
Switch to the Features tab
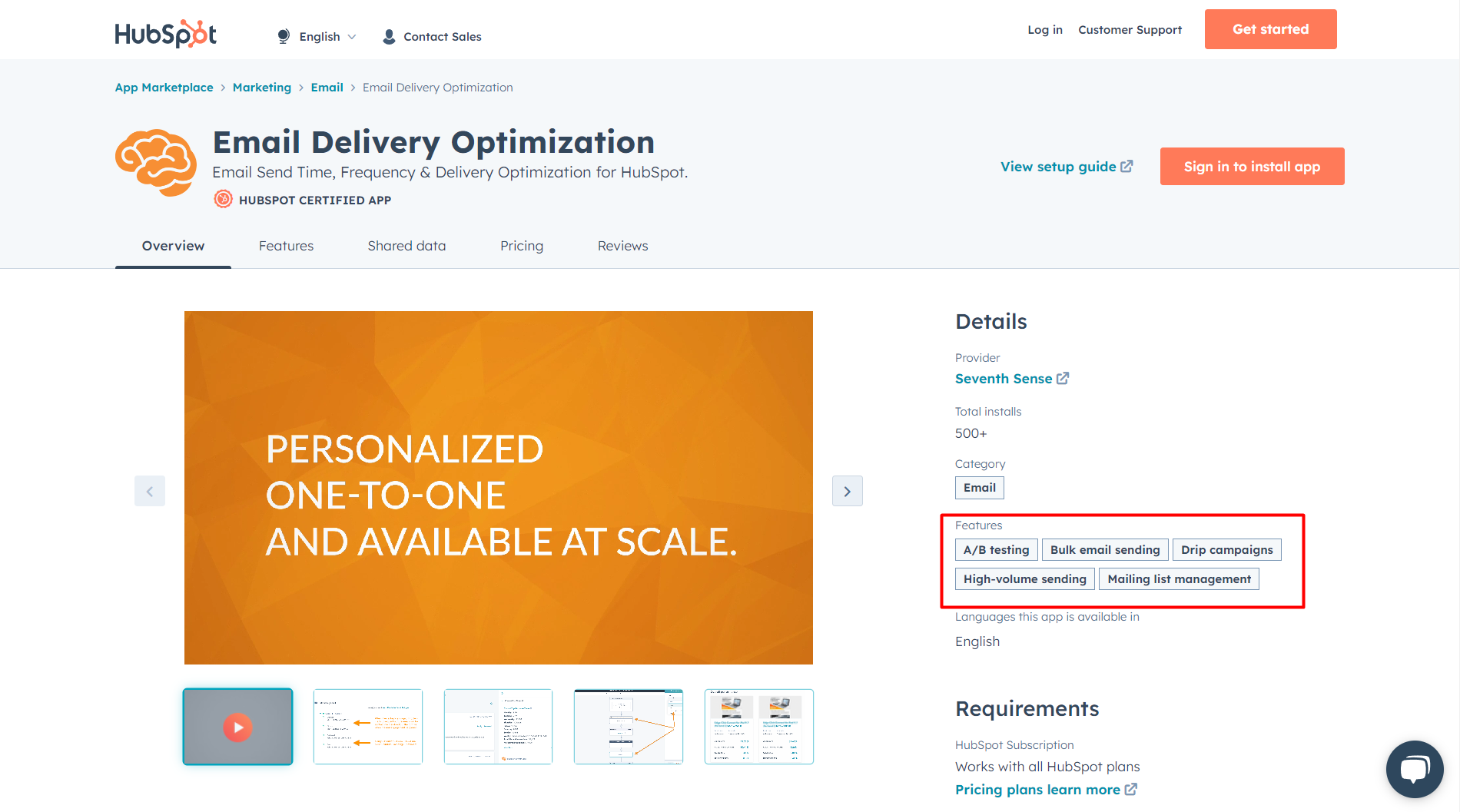coord(286,246)
